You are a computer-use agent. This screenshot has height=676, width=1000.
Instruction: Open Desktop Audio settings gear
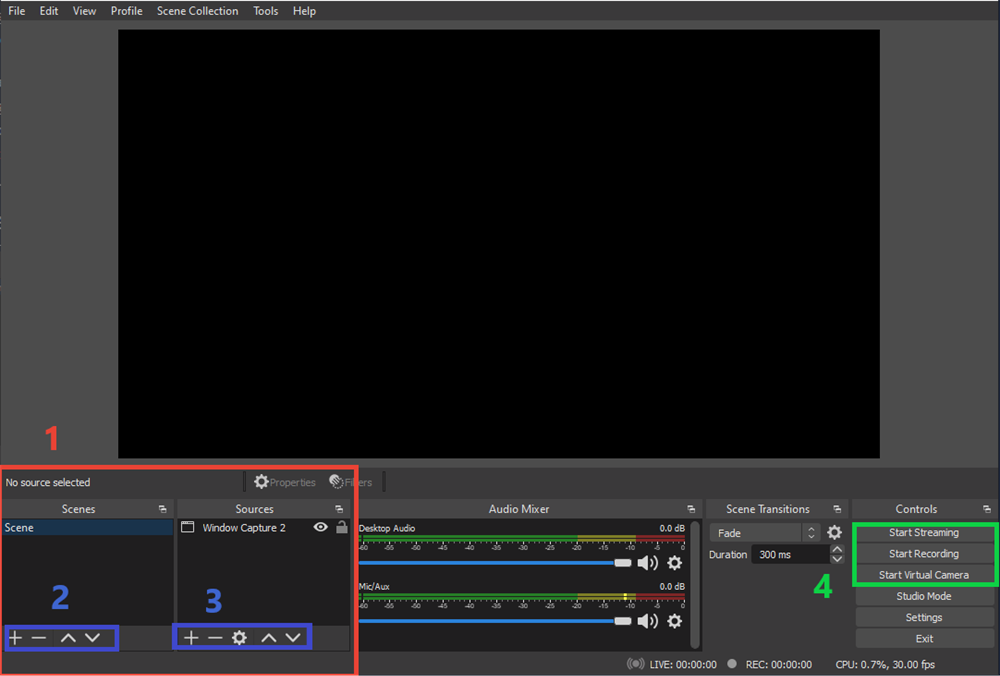674,562
